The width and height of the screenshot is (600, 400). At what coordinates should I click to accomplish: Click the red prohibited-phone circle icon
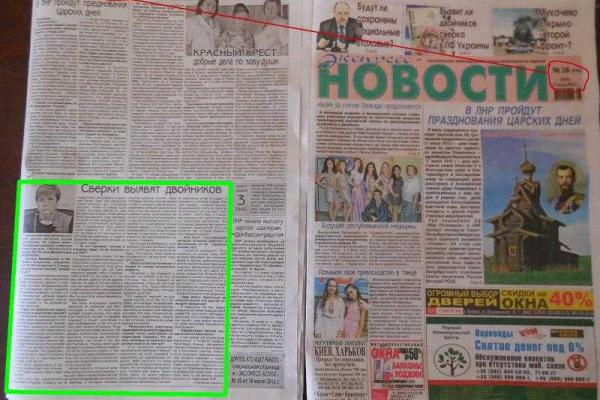click(x=576, y=362)
